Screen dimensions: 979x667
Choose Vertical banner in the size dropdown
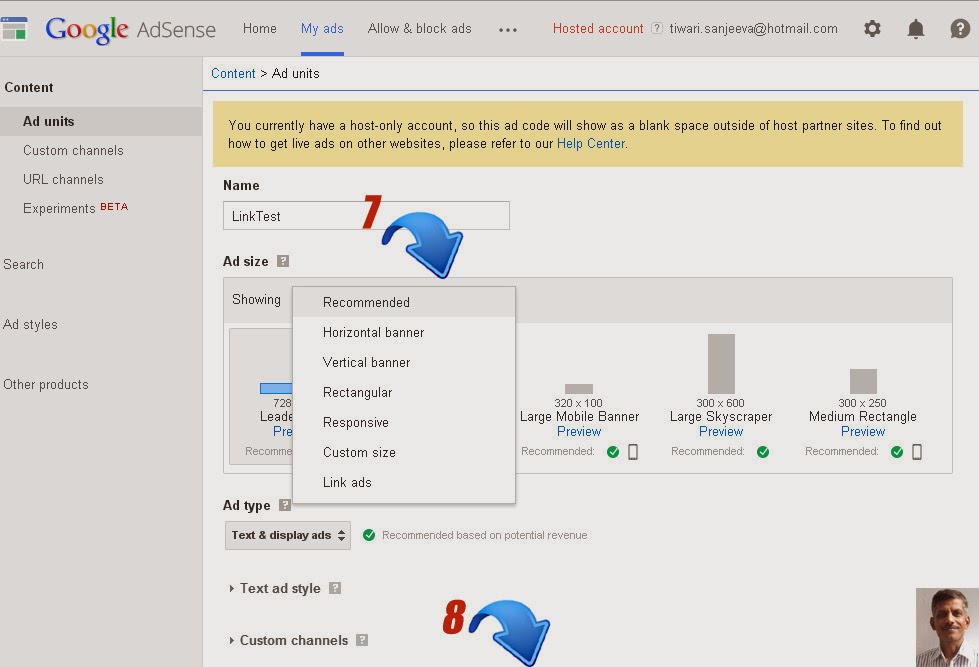[404, 362]
